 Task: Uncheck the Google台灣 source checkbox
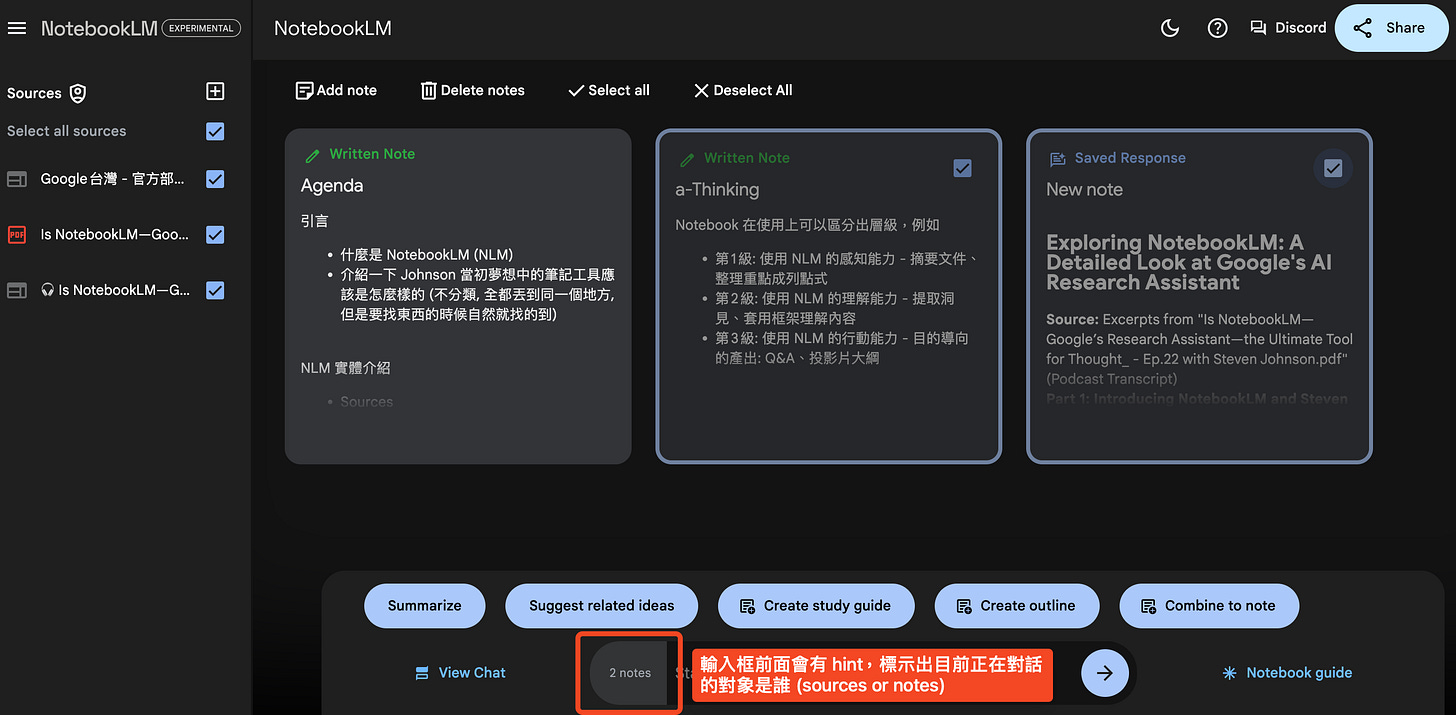(x=215, y=179)
